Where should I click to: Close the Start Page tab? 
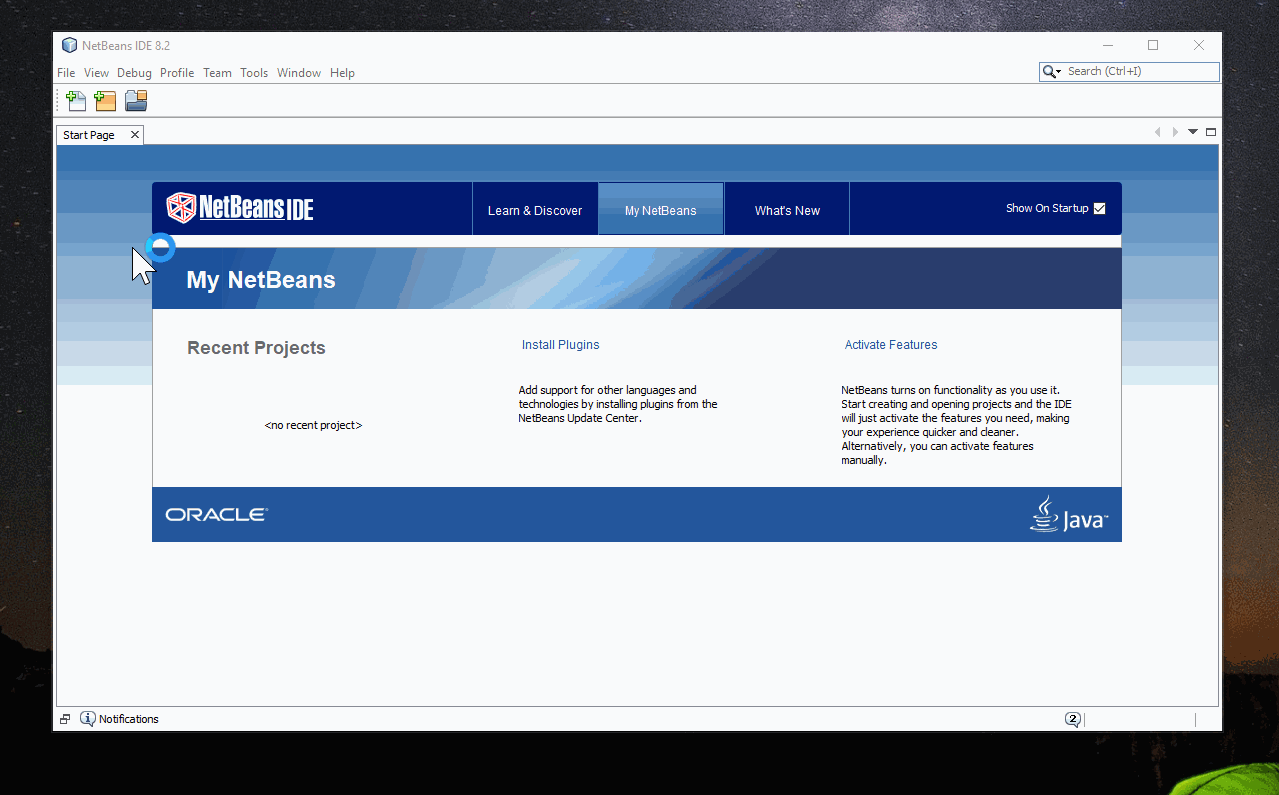(135, 135)
